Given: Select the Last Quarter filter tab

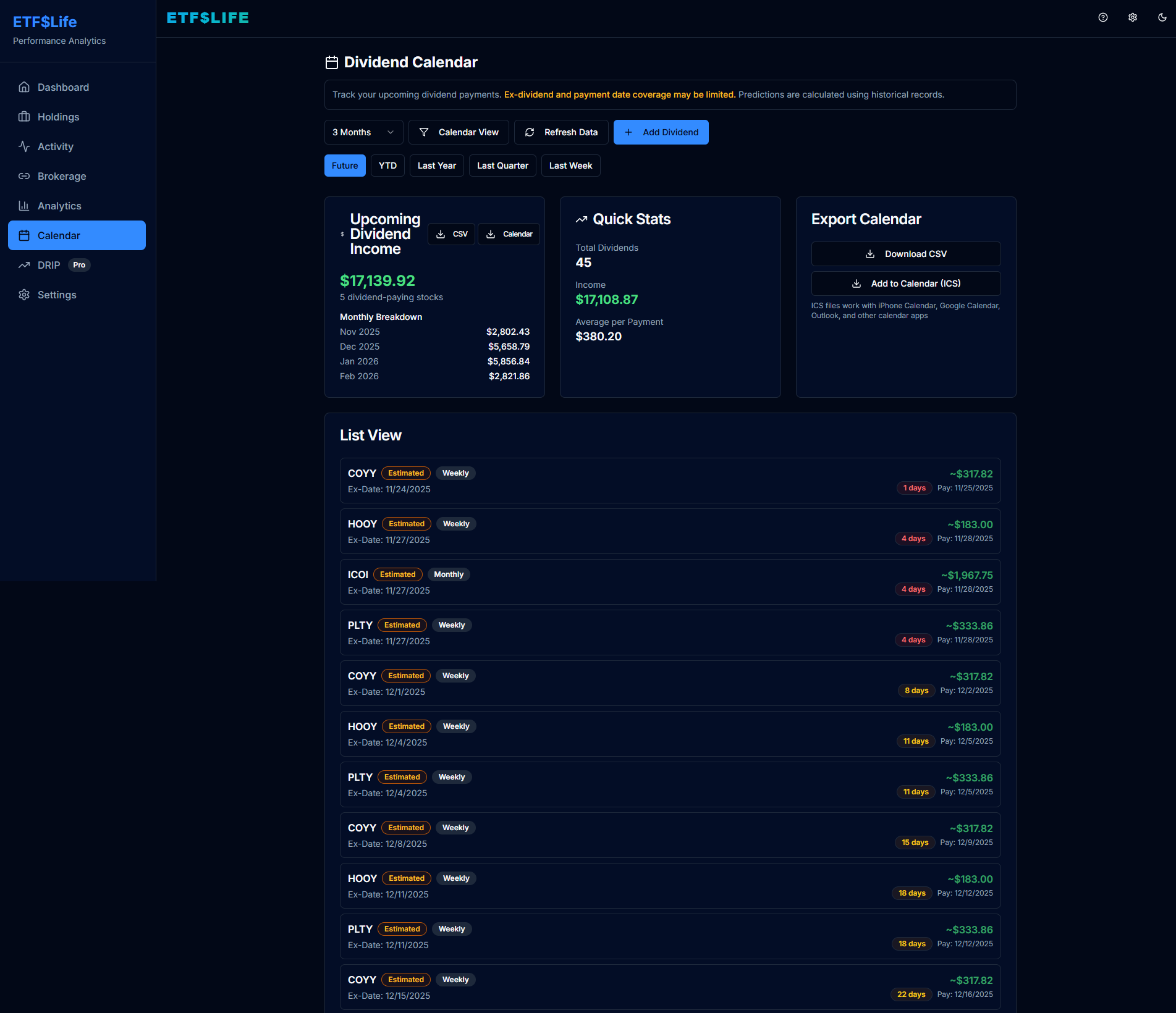Looking at the screenshot, I should point(502,166).
